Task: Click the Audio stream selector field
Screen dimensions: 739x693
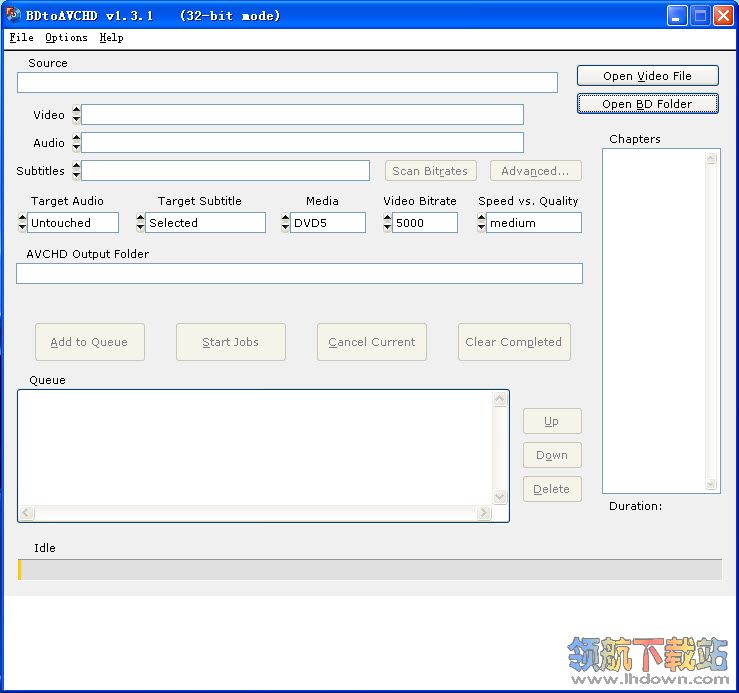Action: [x=302, y=142]
